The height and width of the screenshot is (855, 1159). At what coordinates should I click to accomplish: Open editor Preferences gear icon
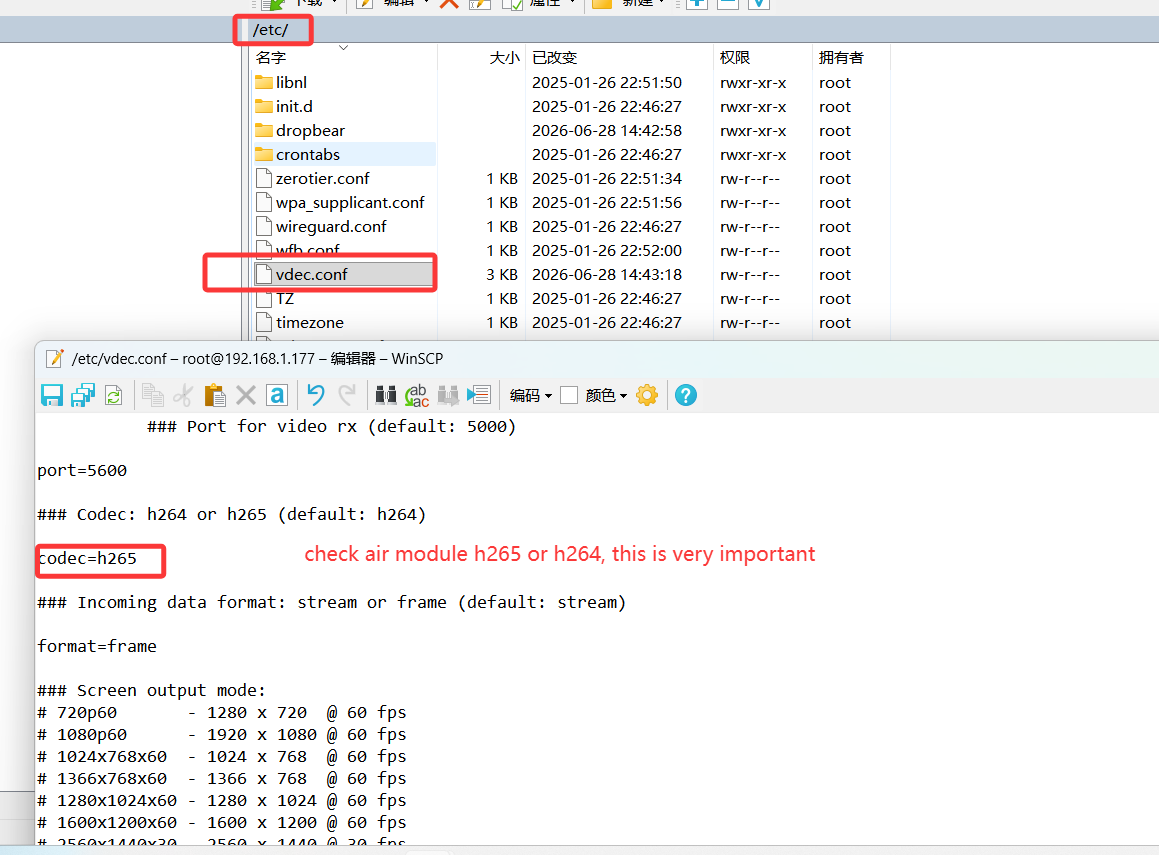coord(647,395)
